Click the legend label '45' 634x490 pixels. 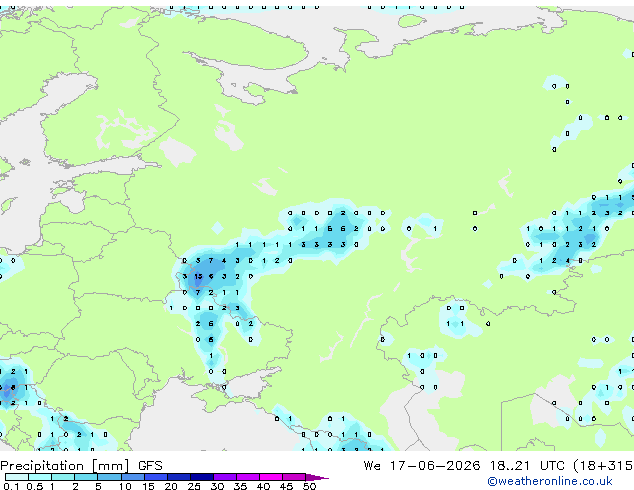[286, 486]
